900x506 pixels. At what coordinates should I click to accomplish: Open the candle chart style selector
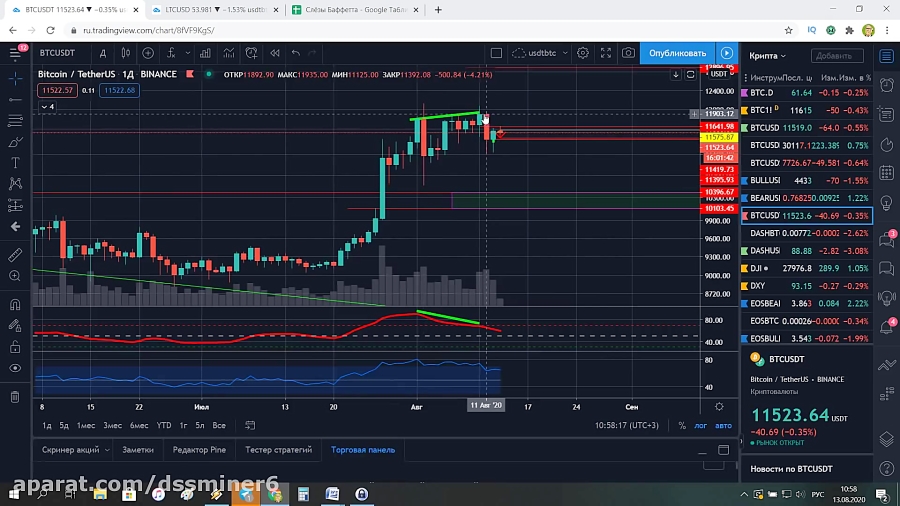(126, 53)
